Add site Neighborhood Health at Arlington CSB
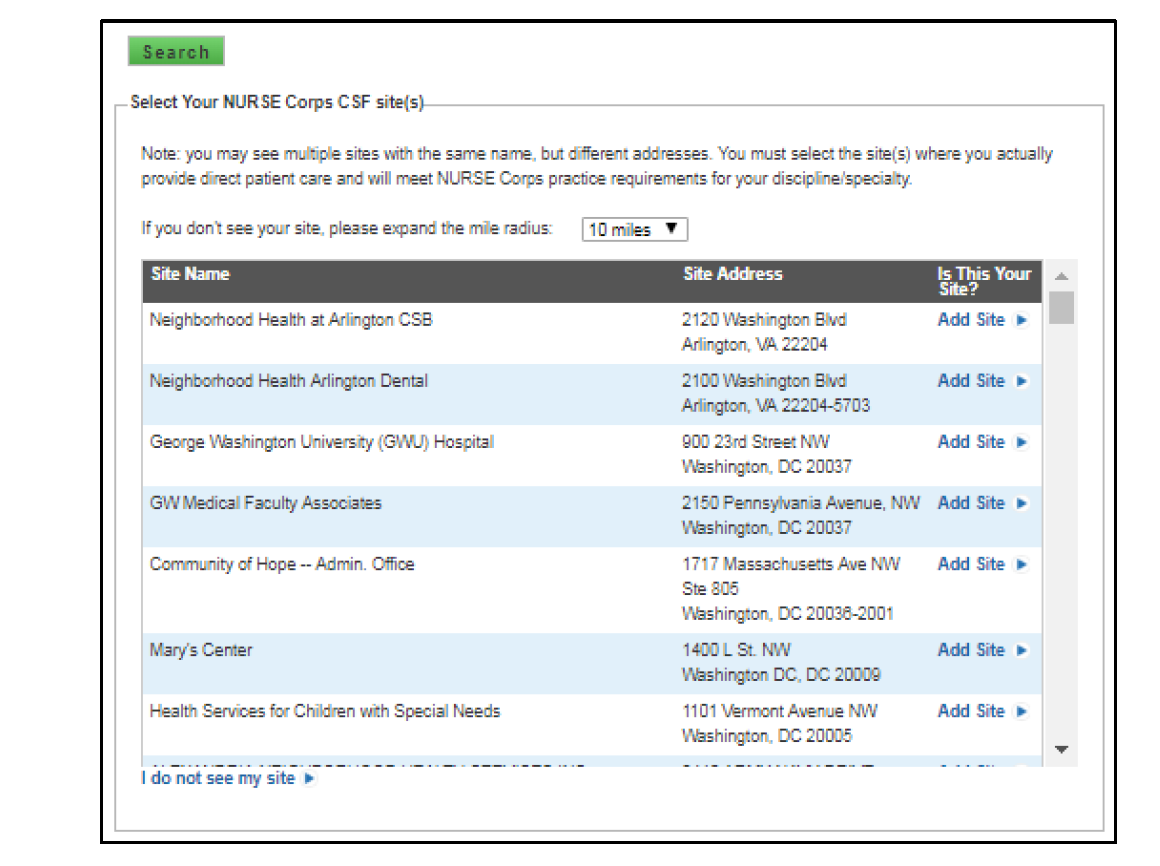This screenshot has height=866, width=1160. [x=971, y=321]
